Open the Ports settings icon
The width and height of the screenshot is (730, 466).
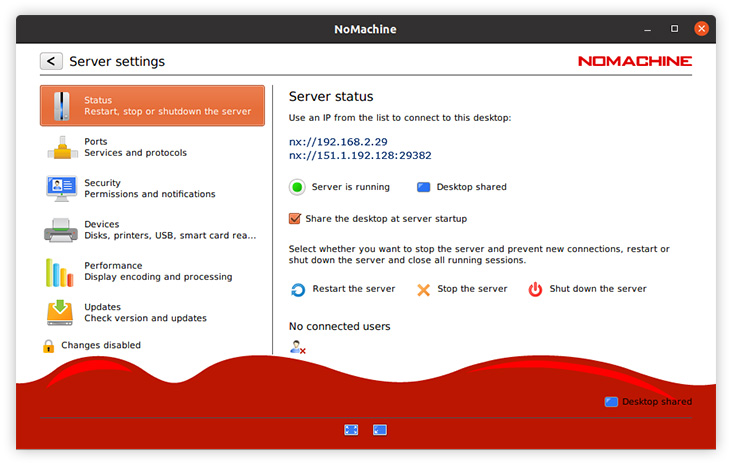61,148
